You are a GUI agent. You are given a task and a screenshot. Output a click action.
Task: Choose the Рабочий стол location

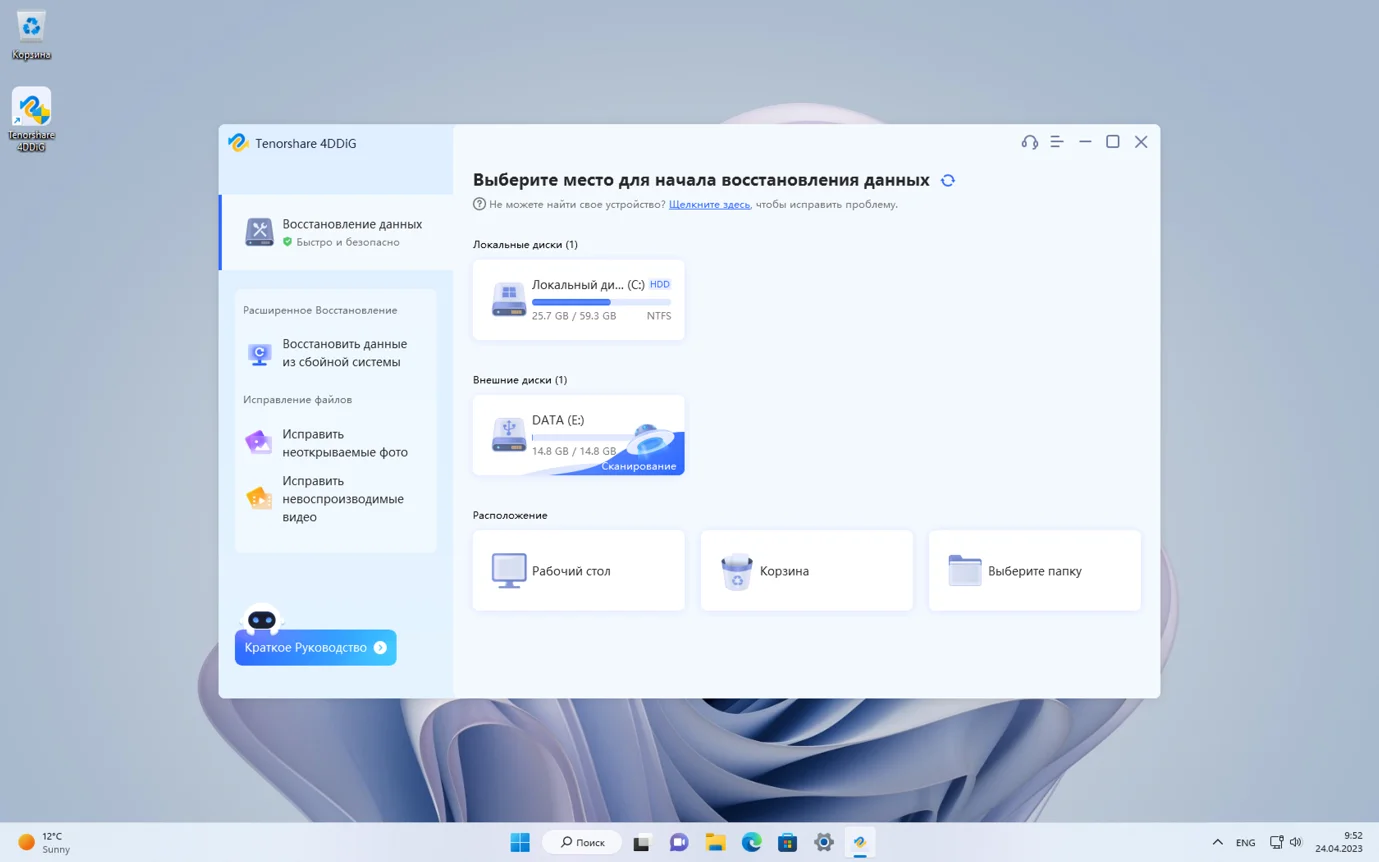(578, 571)
